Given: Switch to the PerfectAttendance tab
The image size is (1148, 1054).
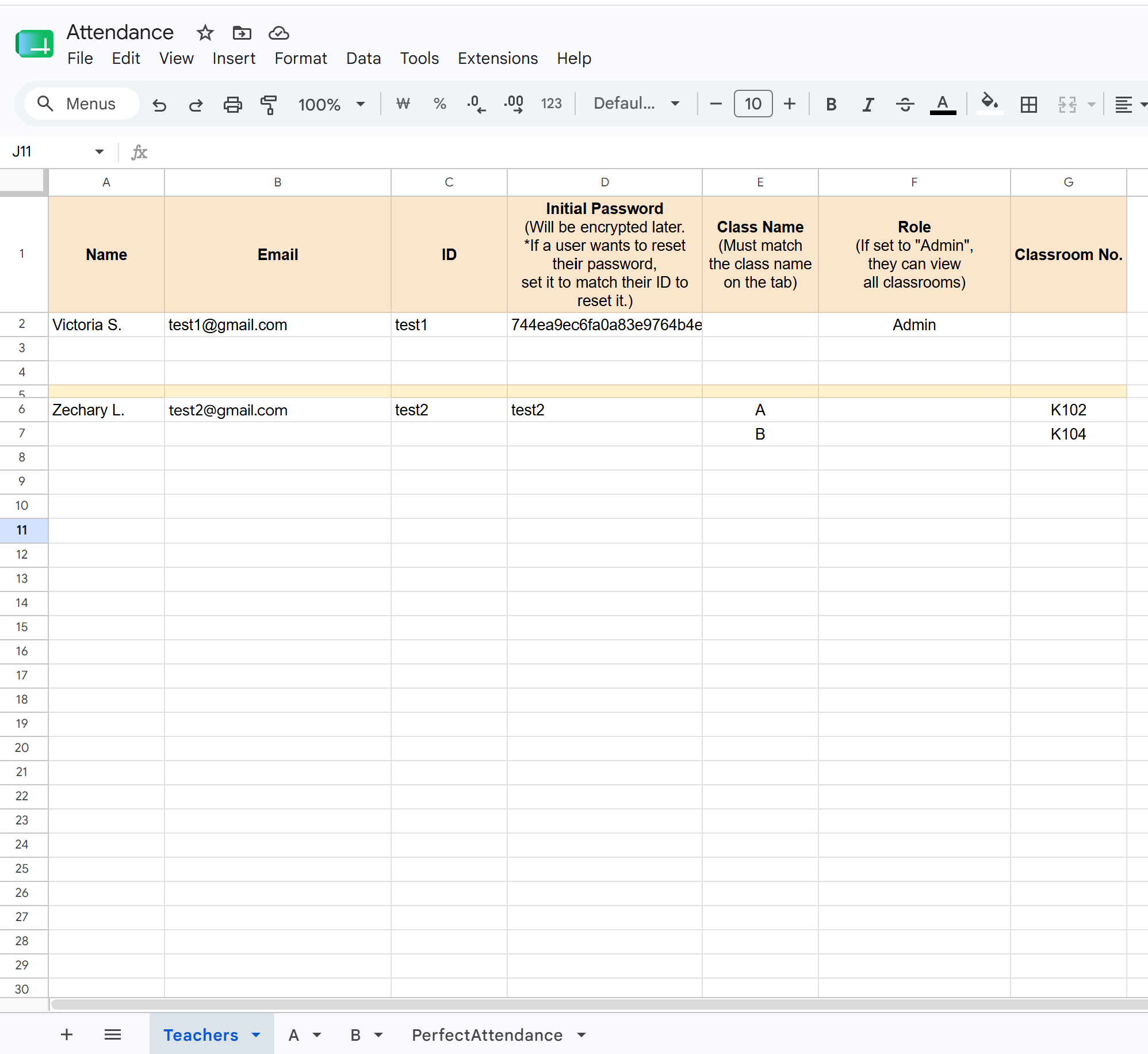Looking at the screenshot, I should click(x=487, y=1035).
